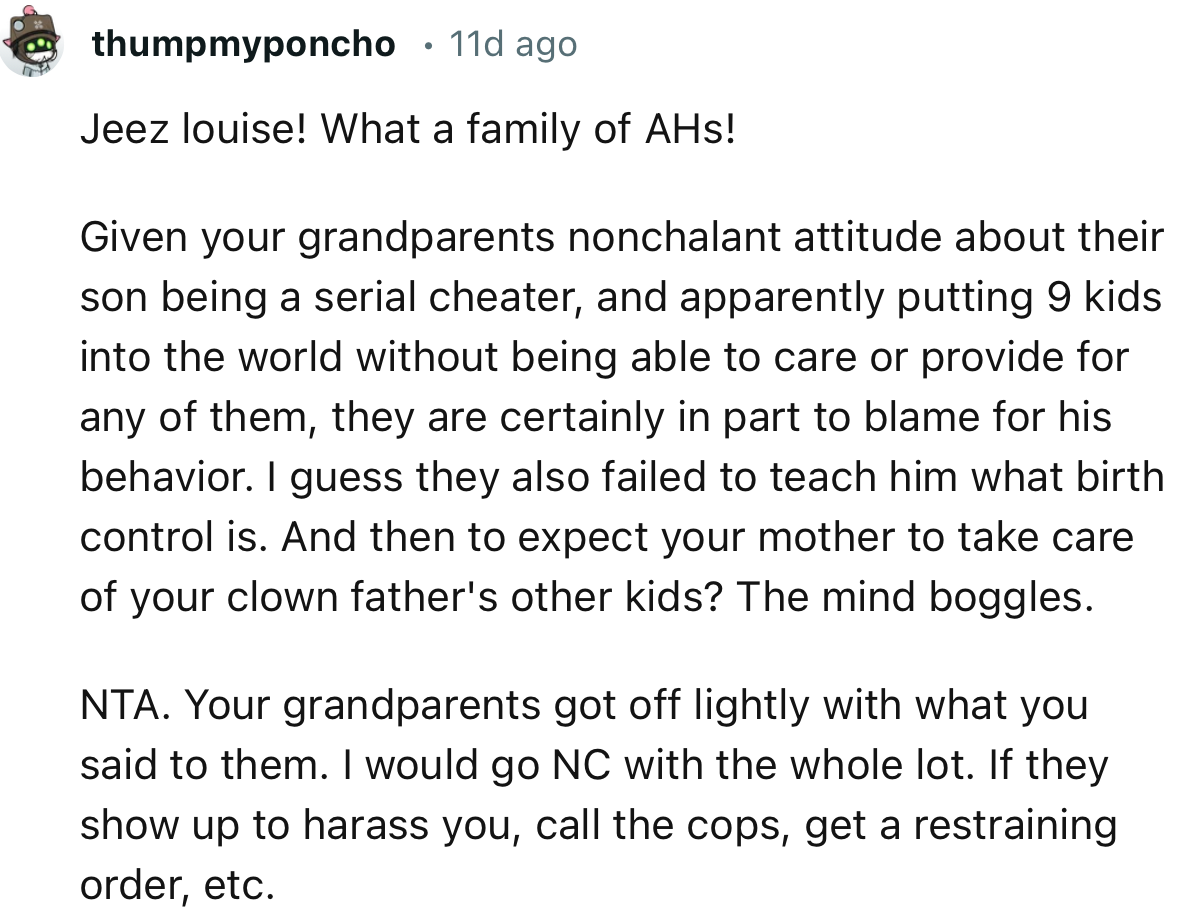Viewport: 1183px width, 910px height.
Task: Click the "11d ago" comment timestamp
Action: 513,44
